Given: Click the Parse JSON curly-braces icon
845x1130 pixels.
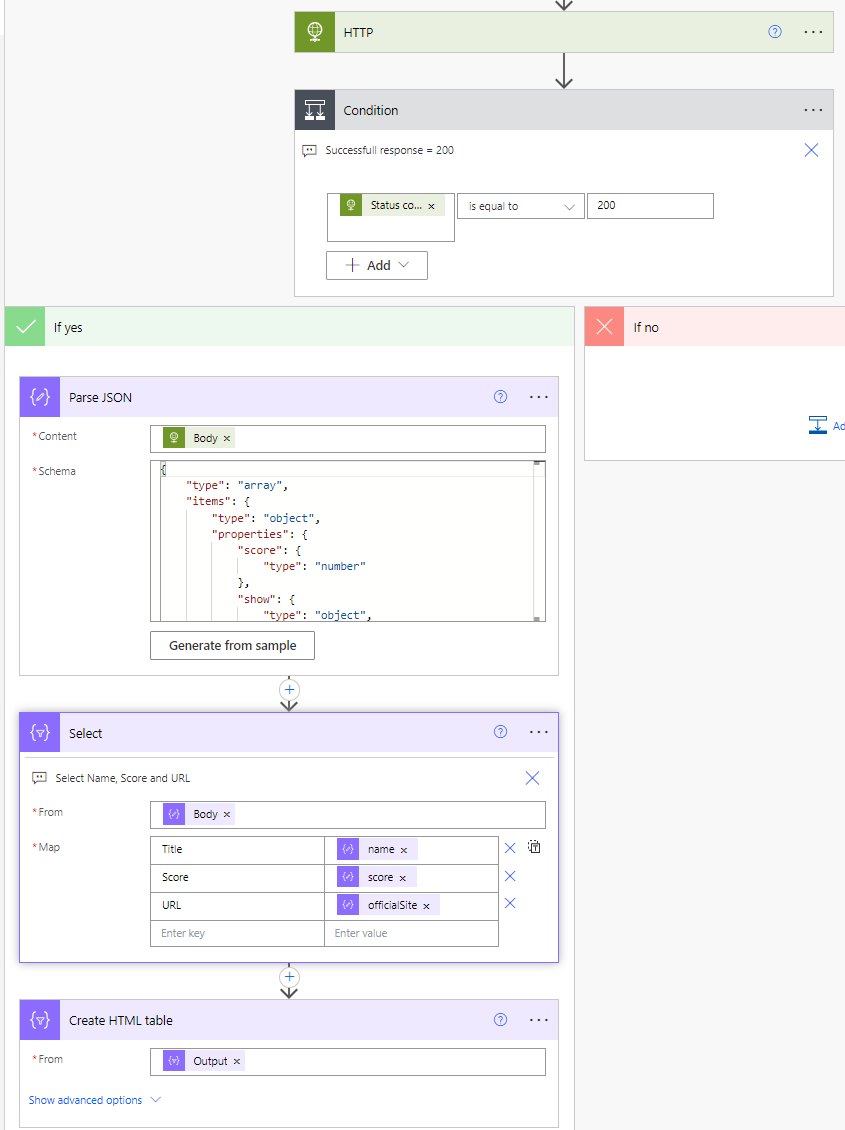Looking at the screenshot, I should click(x=39, y=397).
